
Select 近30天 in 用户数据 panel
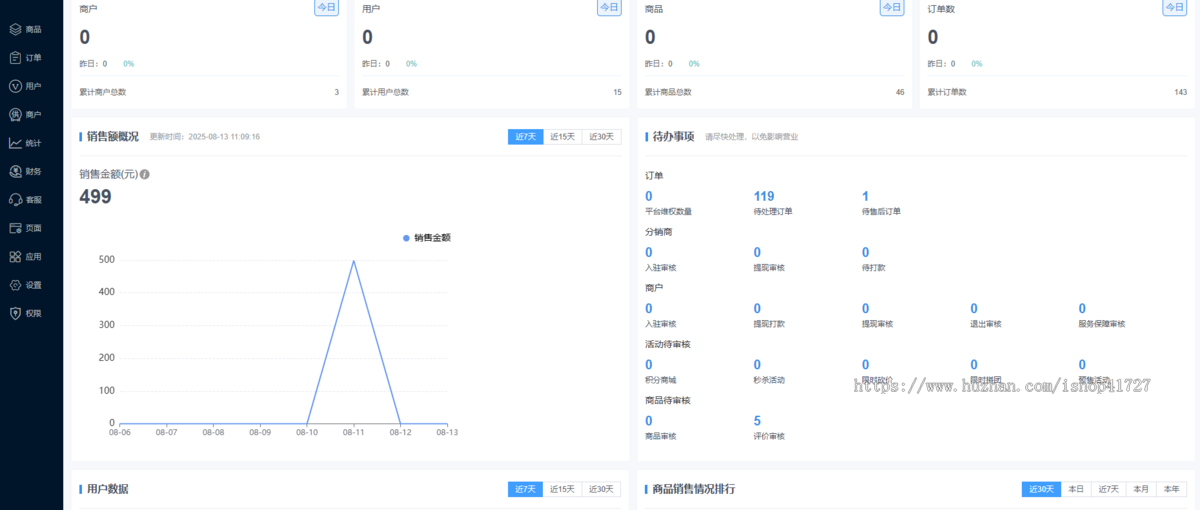(602, 489)
